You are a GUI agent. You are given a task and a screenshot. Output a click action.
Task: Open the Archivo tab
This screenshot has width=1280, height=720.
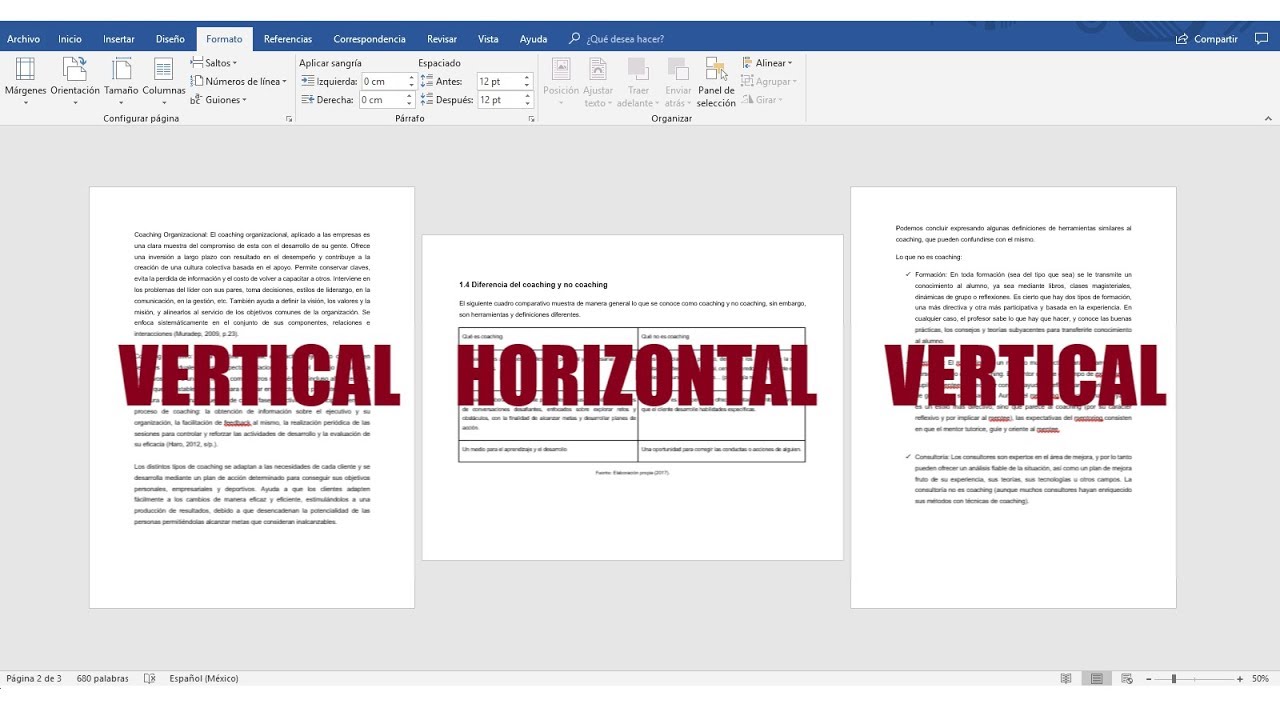tap(23, 39)
